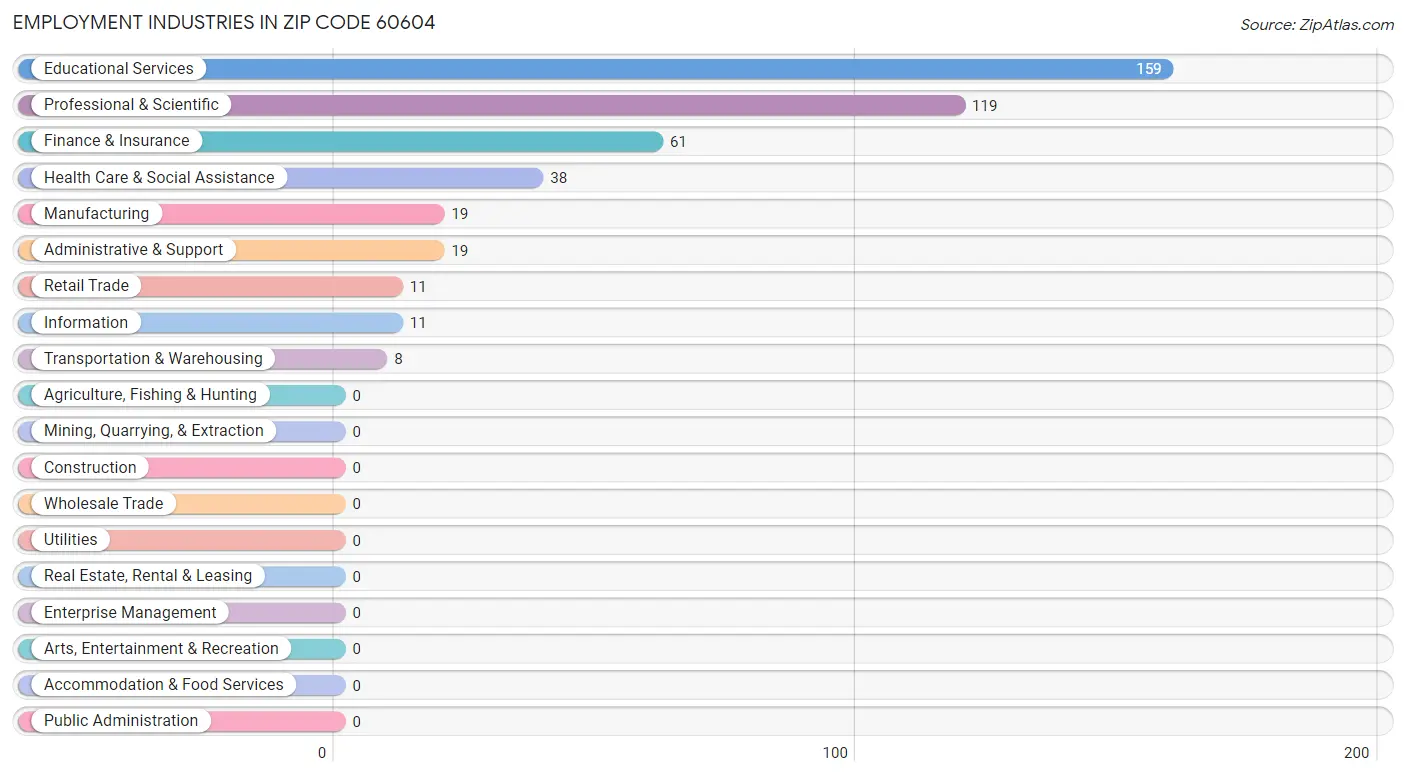Click the chart title Employment Industries in Zip Code 60604

[224, 22]
